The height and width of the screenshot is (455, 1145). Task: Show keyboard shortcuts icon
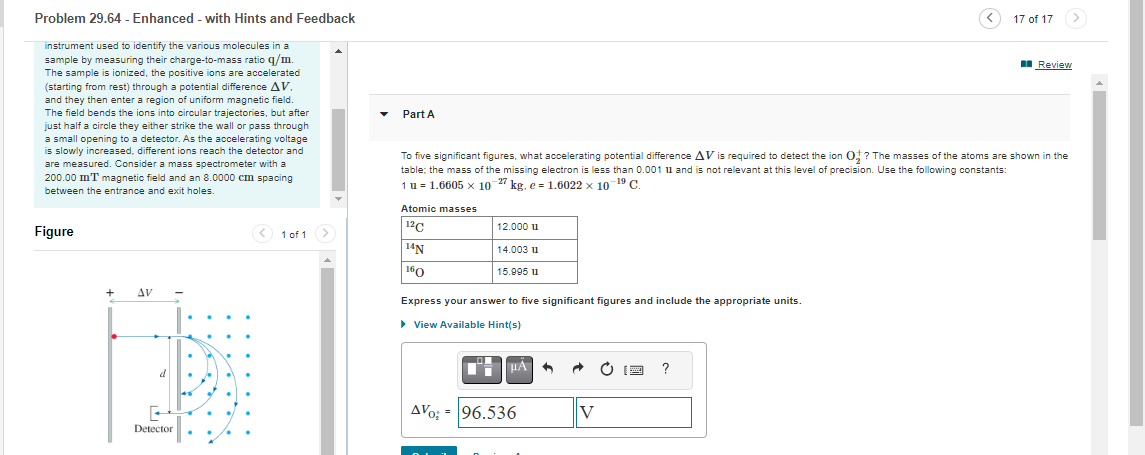pos(635,370)
